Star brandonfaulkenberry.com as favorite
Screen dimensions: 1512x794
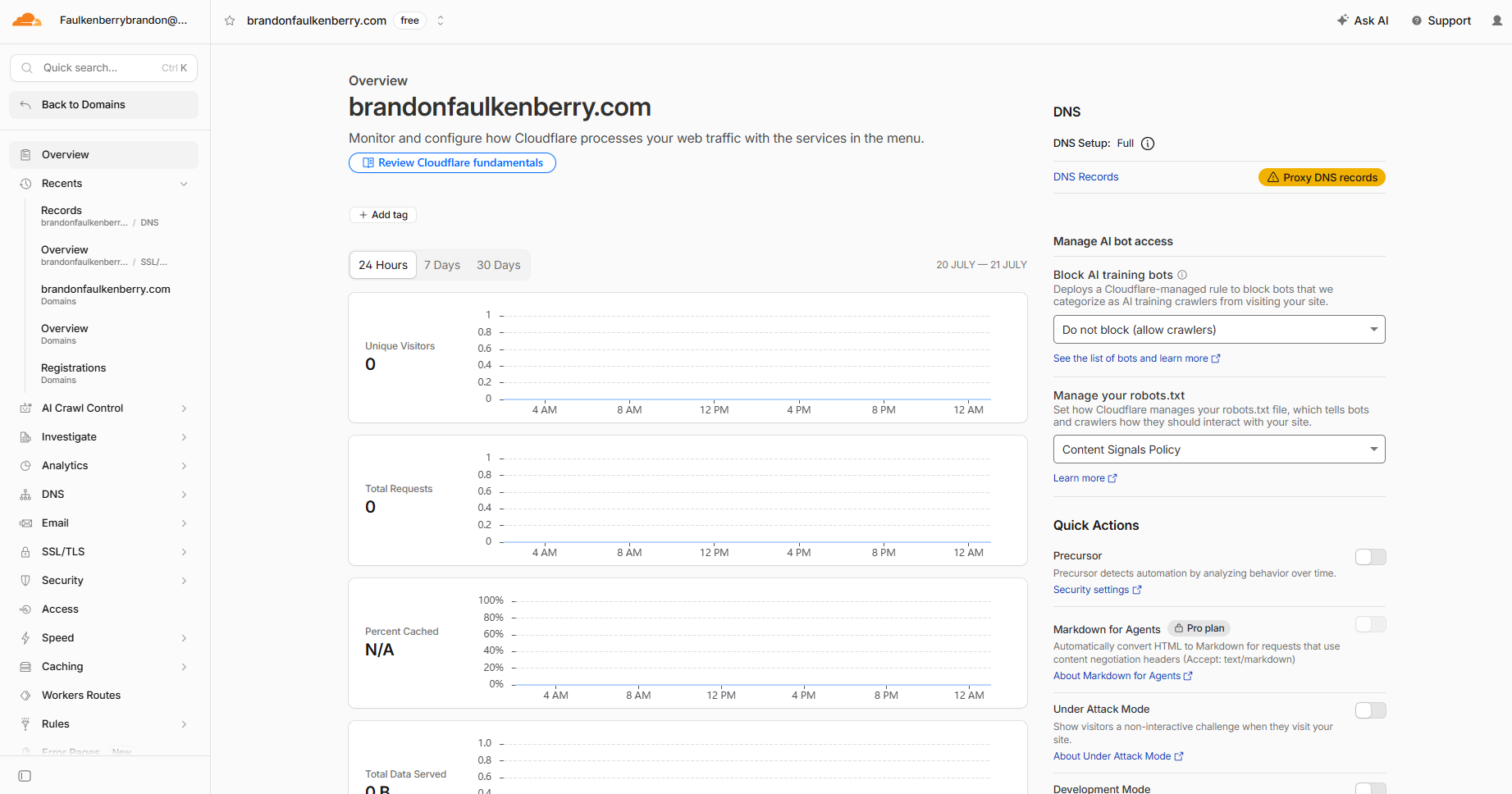point(230,21)
